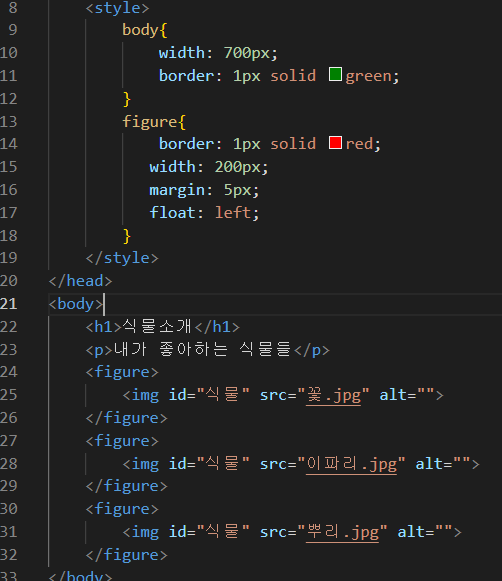The height and width of the screenshot is (581, 502).
Task: Click the closing figure tag on line 29
Action: (x=126, y=486)
